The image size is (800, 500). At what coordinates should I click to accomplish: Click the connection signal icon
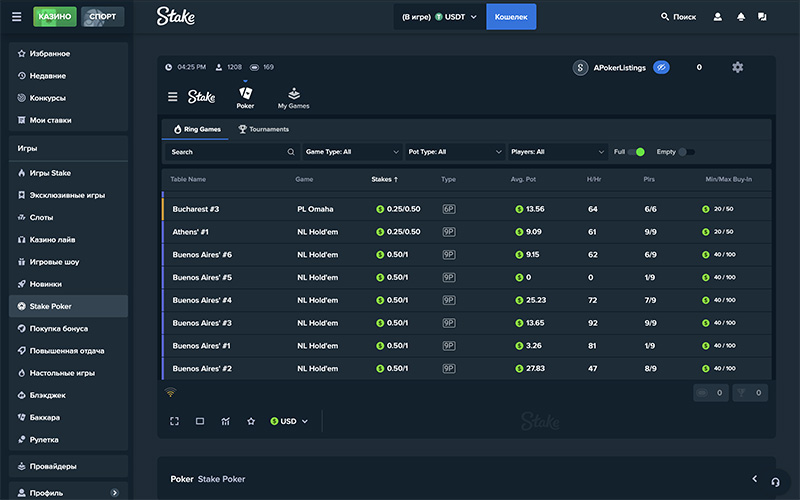pos(170,392)
